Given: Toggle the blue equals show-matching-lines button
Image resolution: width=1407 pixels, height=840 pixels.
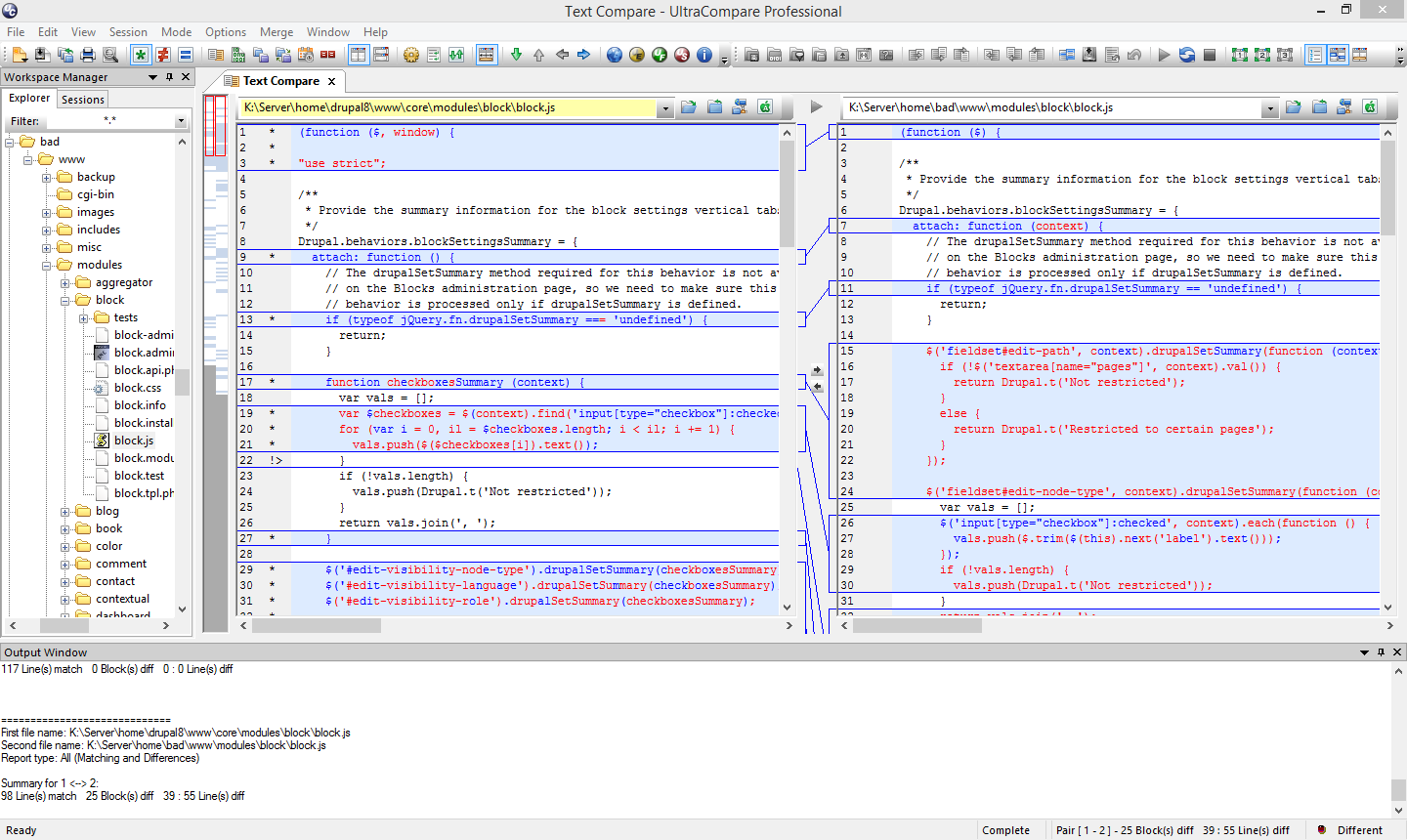Looking at the screenshot, I should [x=185, y=55].
